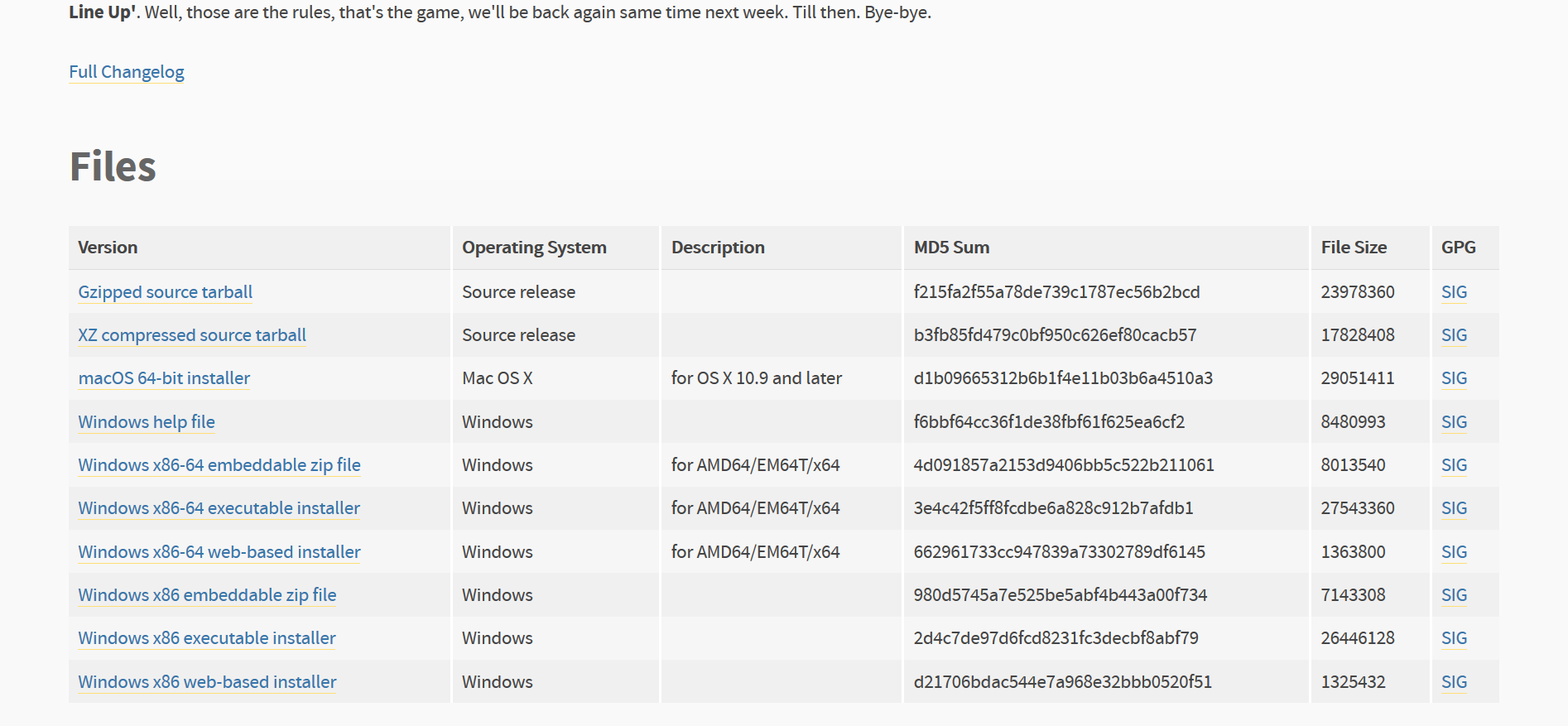Click 'Source release' in Gzipped tarball row
Viewport: 1568px width, 726px height.
pos(519,292)
